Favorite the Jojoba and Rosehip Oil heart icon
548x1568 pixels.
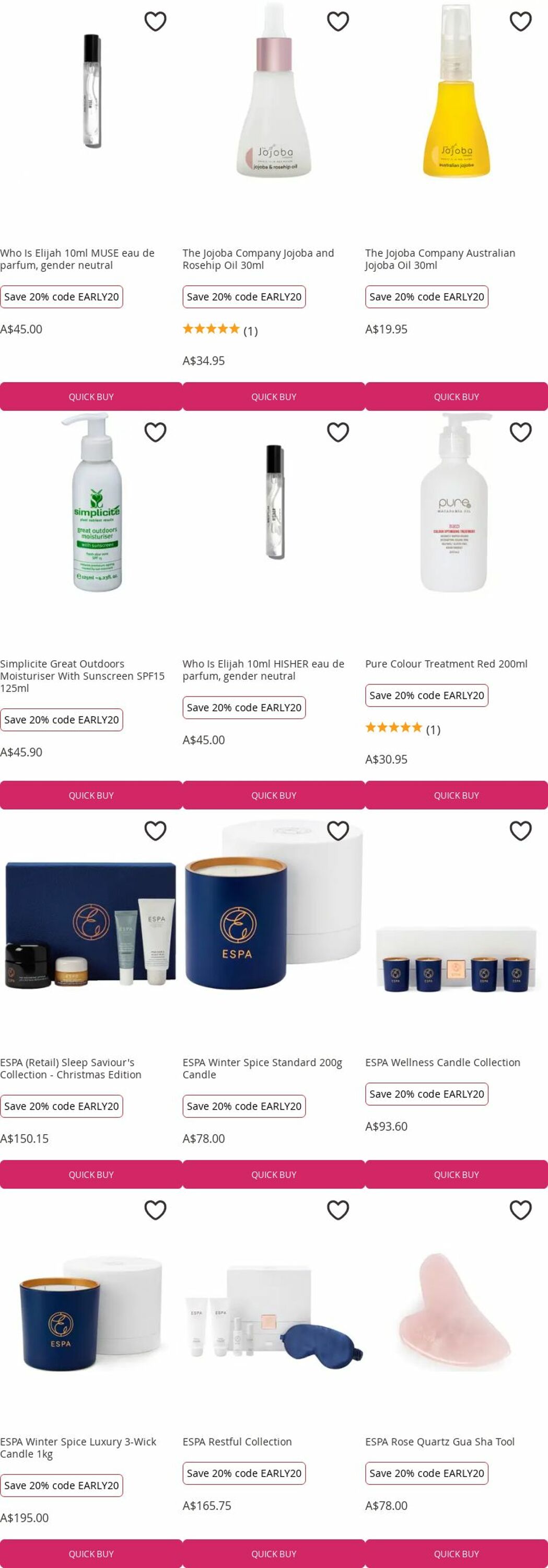(x=338, y=21)
